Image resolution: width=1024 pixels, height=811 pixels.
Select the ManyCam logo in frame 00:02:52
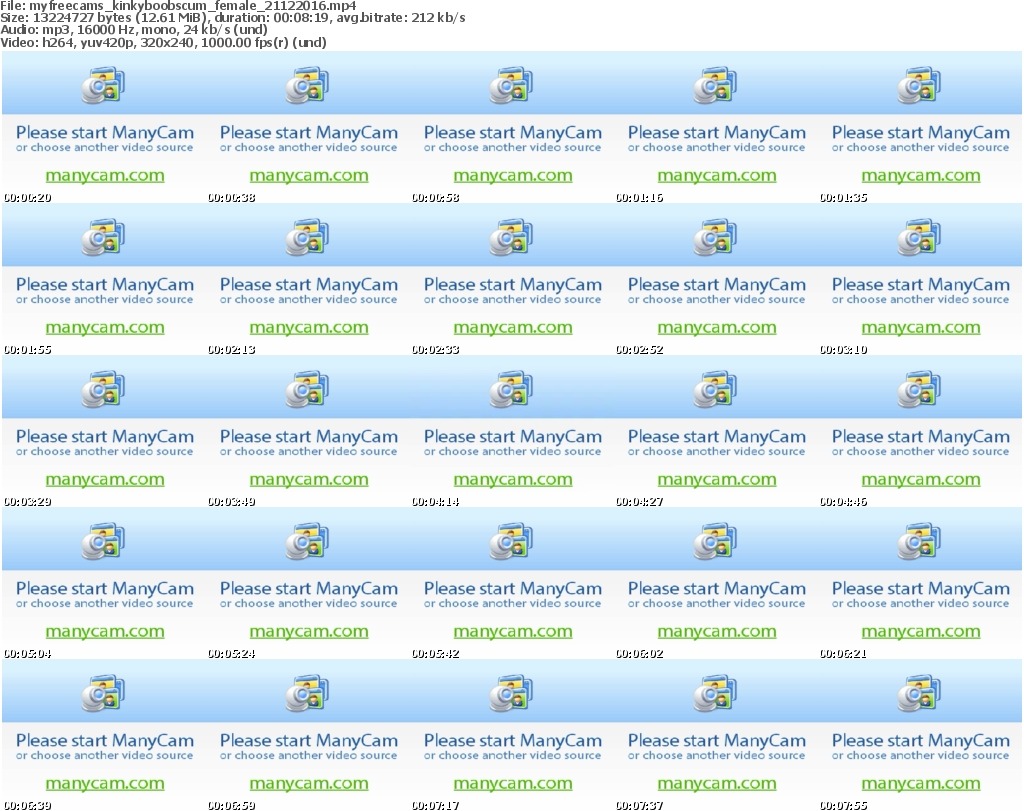click(715, 237)
